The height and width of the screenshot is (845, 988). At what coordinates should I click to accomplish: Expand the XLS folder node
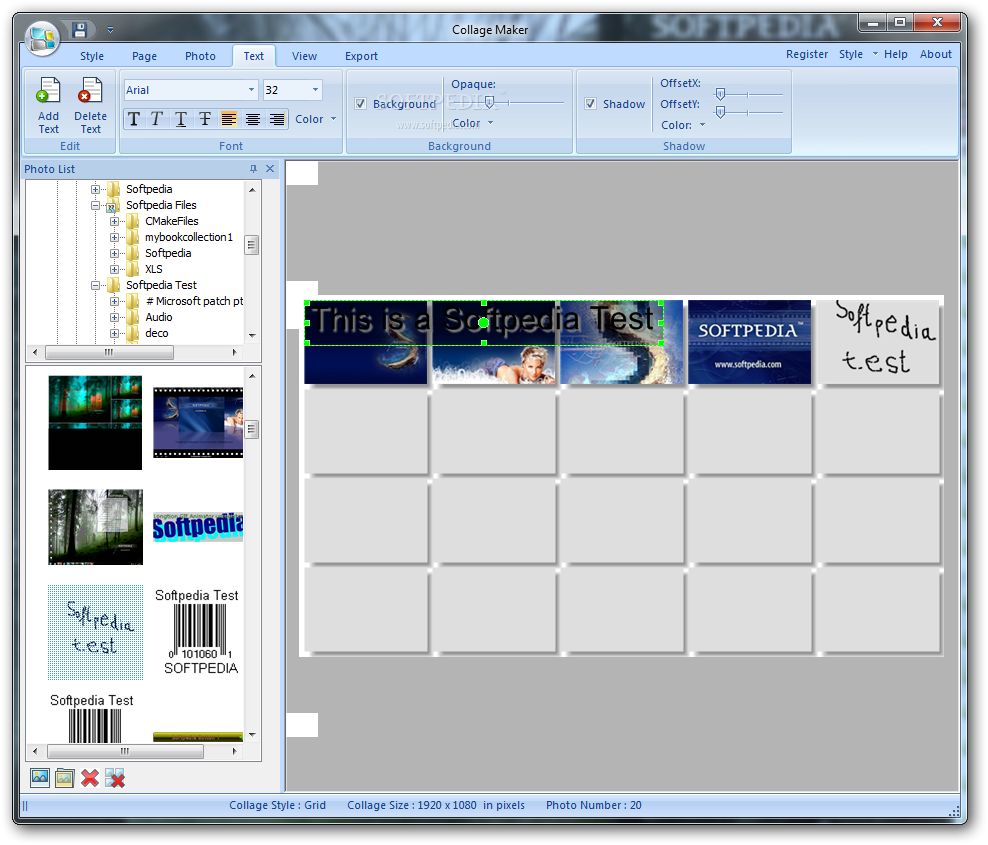coord(114,269)
